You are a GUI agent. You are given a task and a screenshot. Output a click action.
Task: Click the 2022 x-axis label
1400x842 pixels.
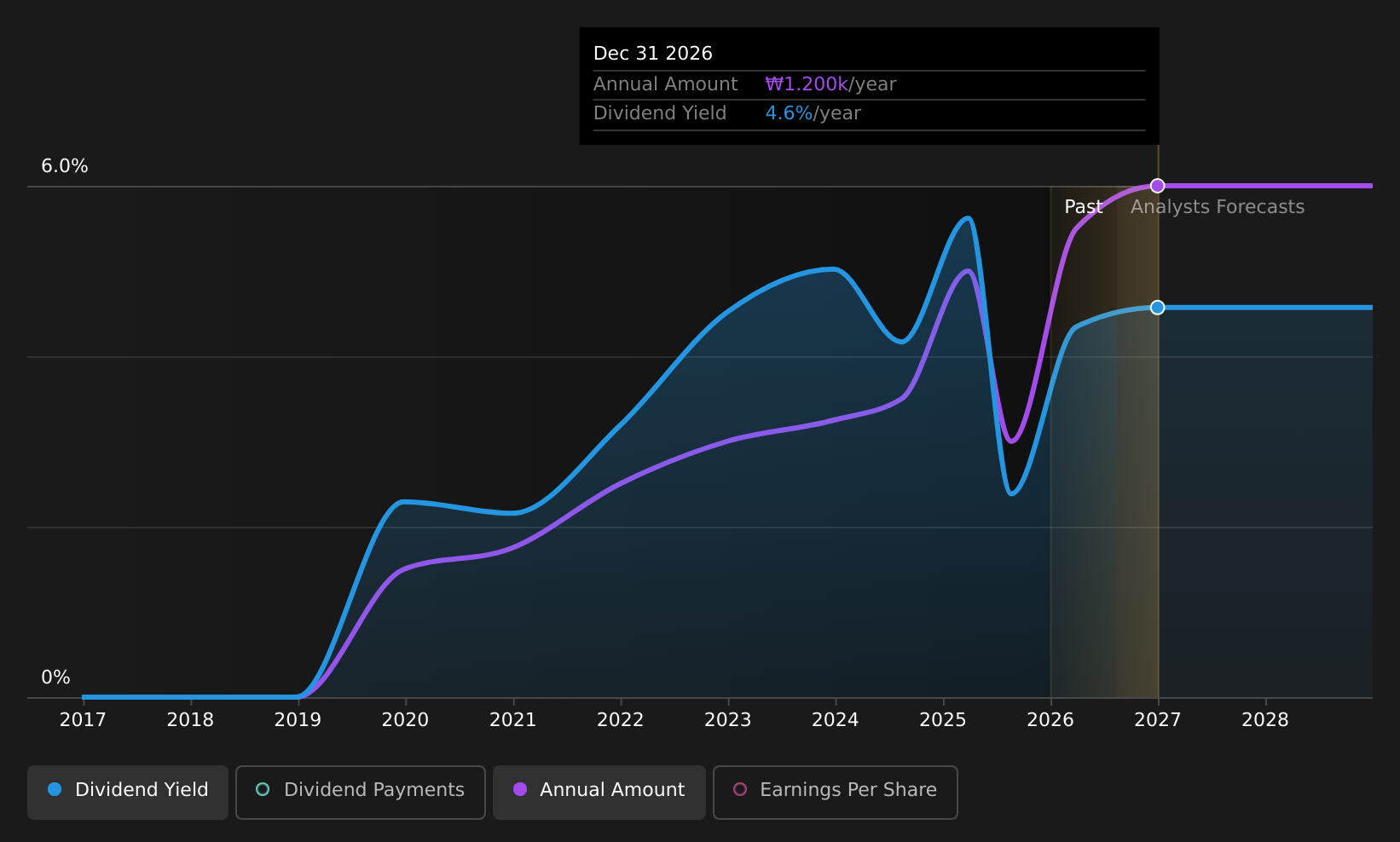(x=620, y=720)
